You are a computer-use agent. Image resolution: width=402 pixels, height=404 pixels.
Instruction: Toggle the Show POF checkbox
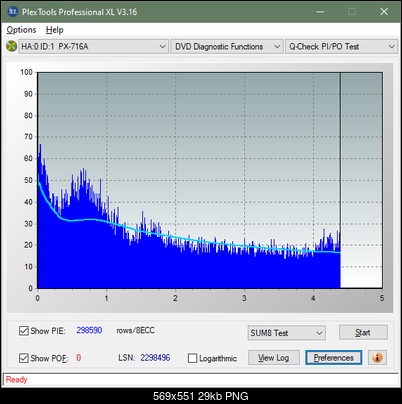(24, 358)
